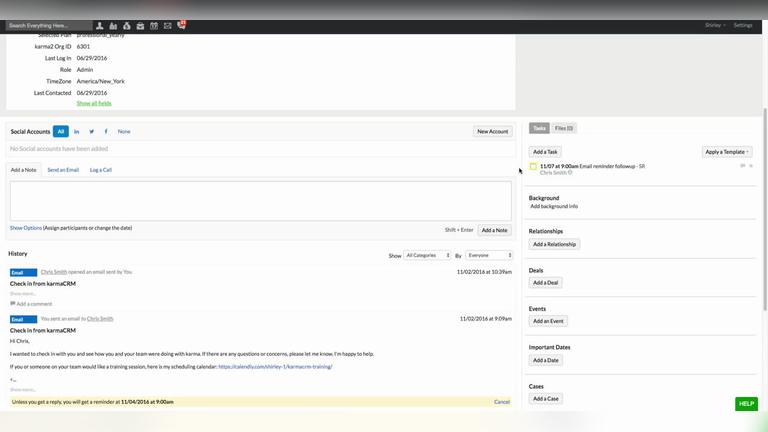Expand Show more under sent email

(x=23, y=389)
